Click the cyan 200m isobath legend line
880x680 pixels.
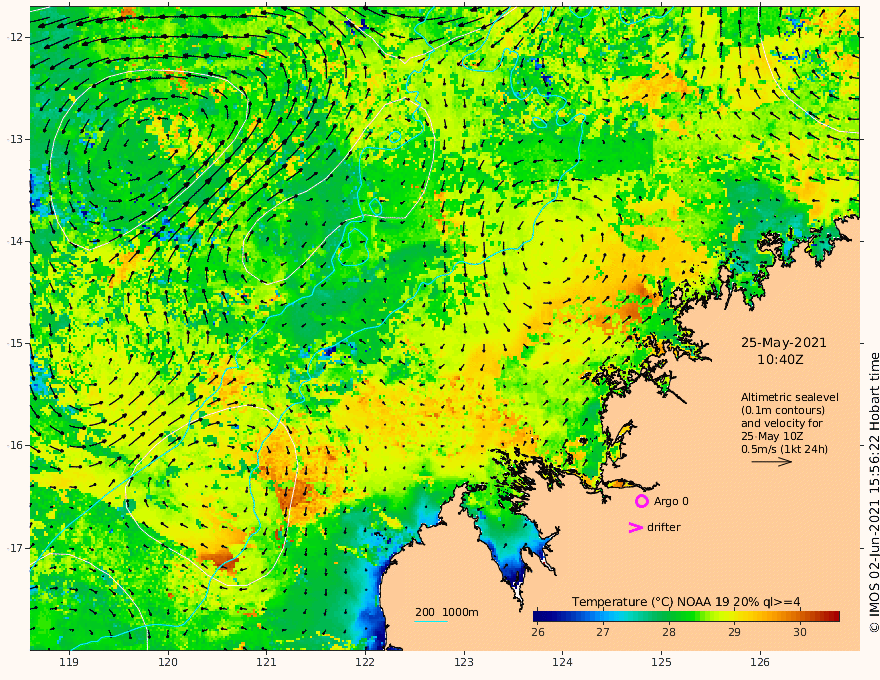tap(430, 621)
